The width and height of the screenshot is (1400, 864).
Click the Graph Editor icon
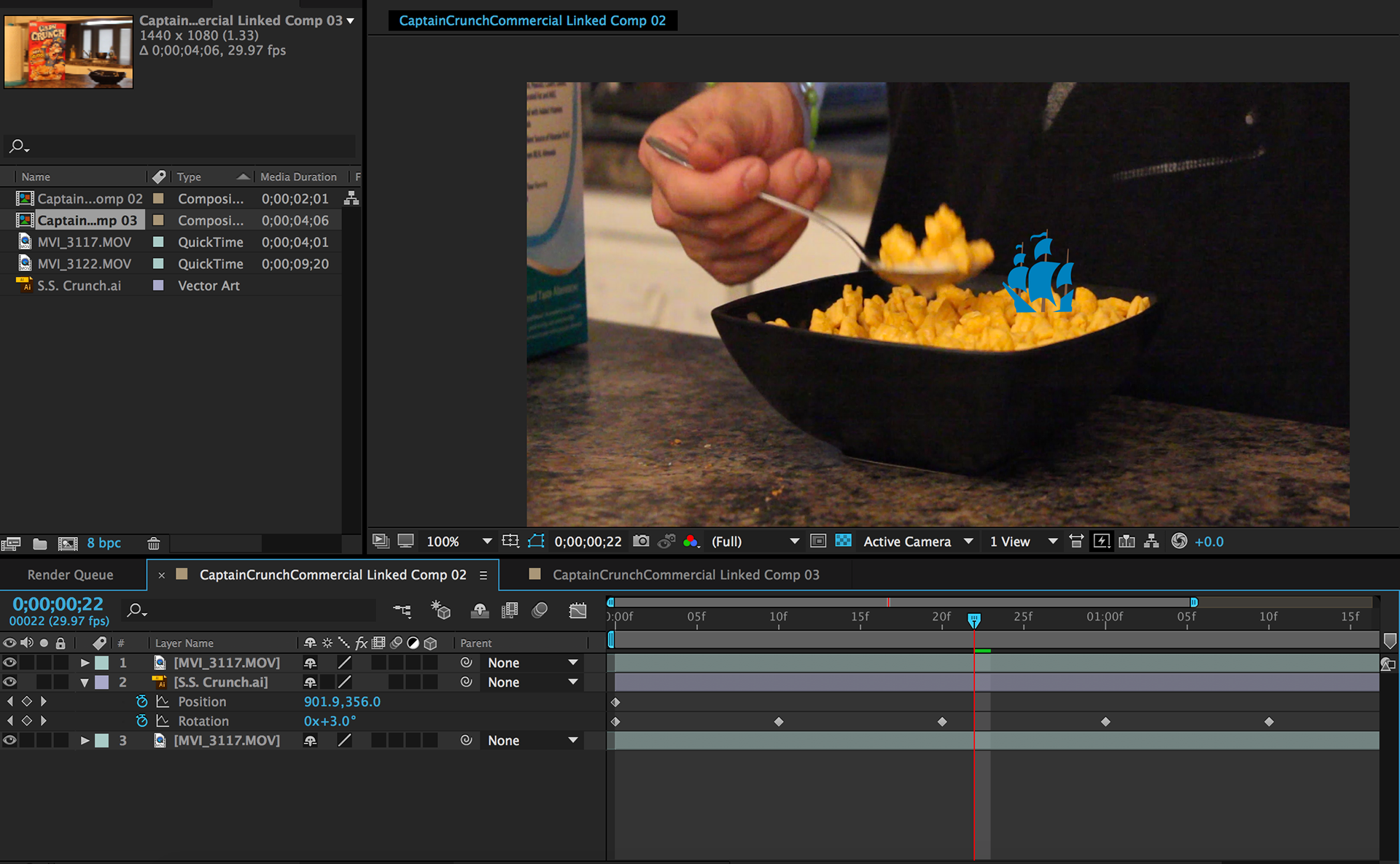(x=577, y=610)
